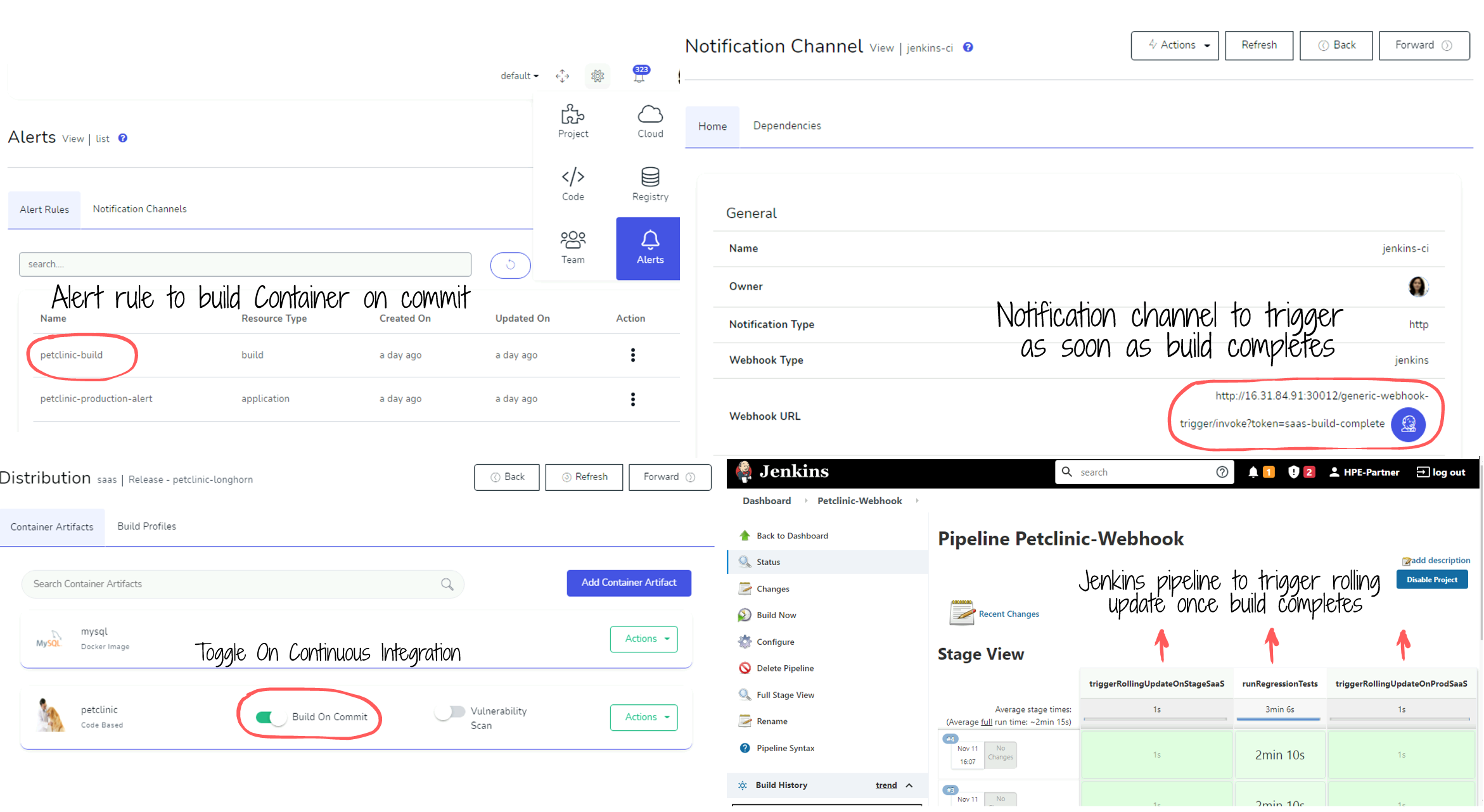Open the petclinic-production-alert rule
This screenshot has width=1484, height=812.
pyautogui.click(x=96, y=398)
